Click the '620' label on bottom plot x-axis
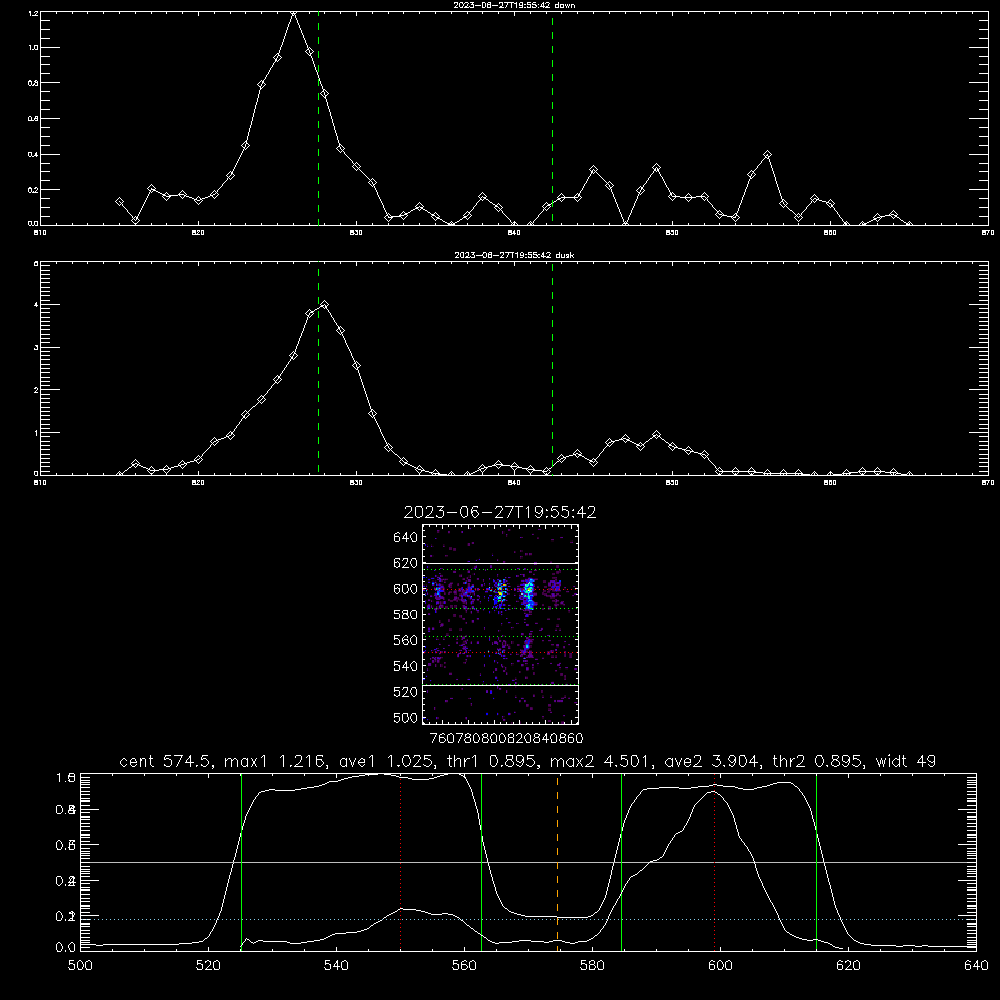The height and width of the screenshot is (1000, 1000). (848, 966)
